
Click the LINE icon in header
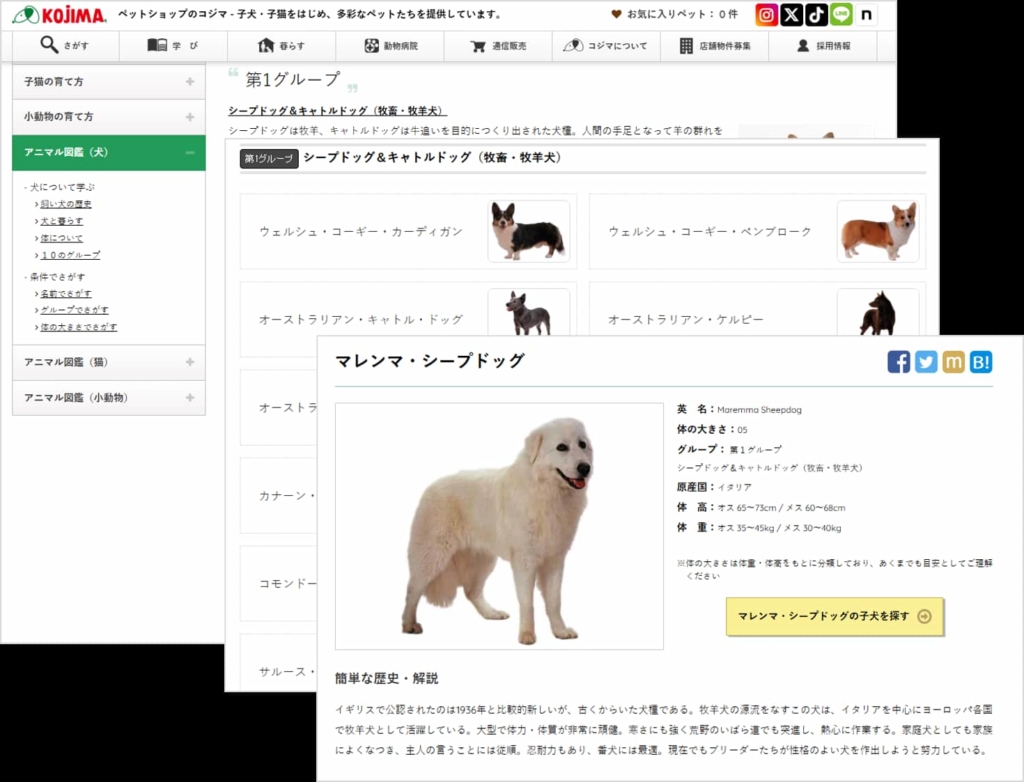[841, 15]
